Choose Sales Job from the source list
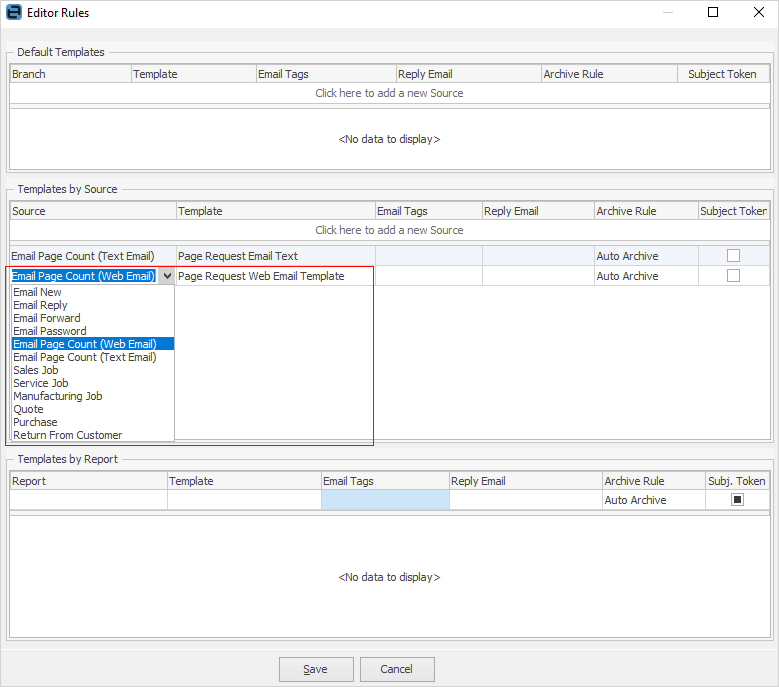This screenshot has height=687, width=779. (x=36, y=370)
